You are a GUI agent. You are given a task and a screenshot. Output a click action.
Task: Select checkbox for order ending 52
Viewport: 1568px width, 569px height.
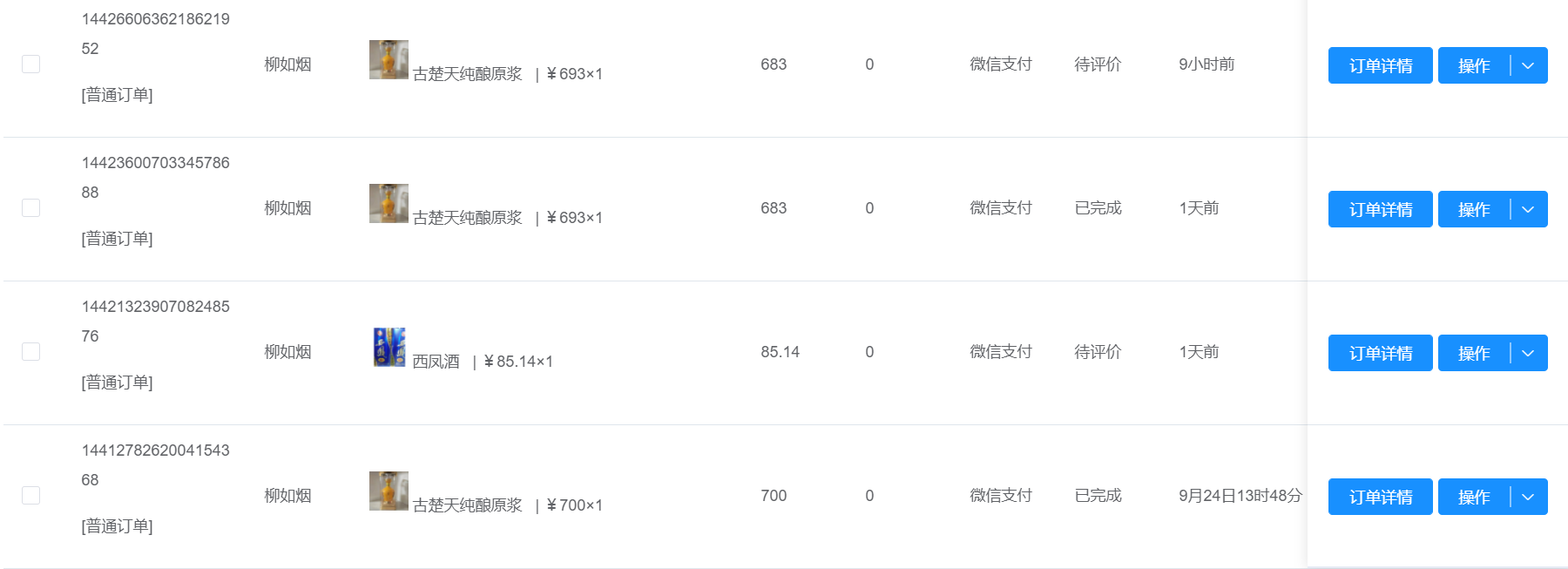(x=30, y=64)
